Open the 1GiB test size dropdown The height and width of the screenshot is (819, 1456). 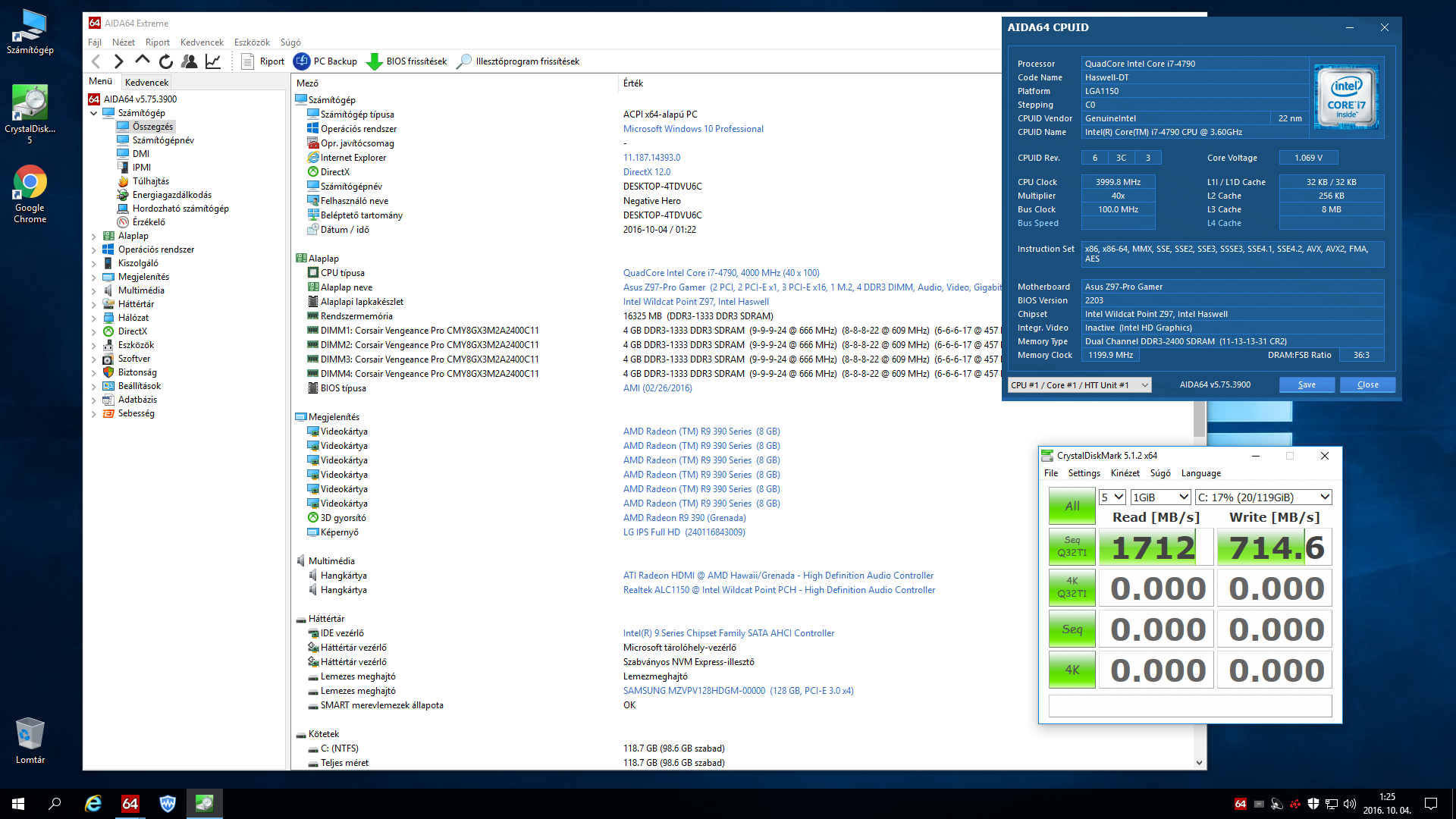point(1160,497)
